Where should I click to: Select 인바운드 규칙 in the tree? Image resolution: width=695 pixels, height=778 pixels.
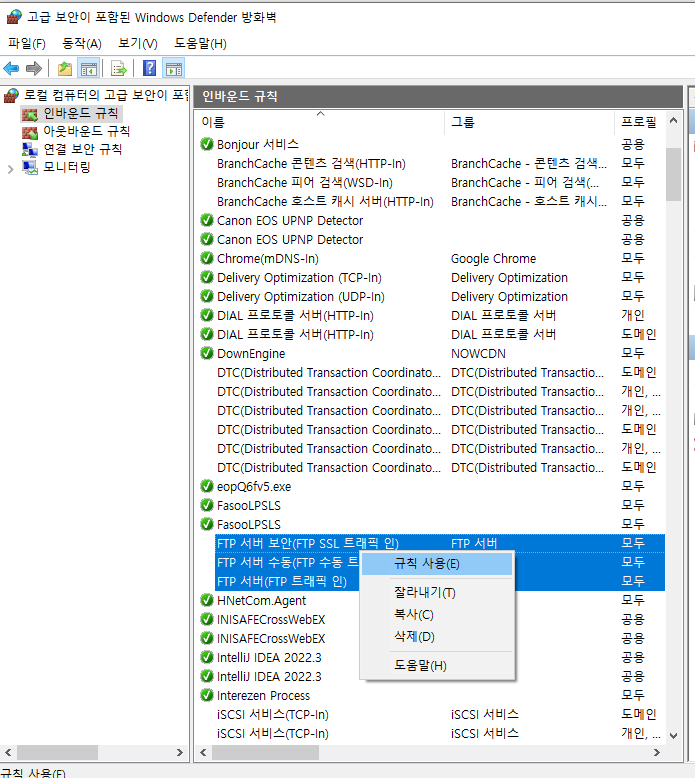81,114
